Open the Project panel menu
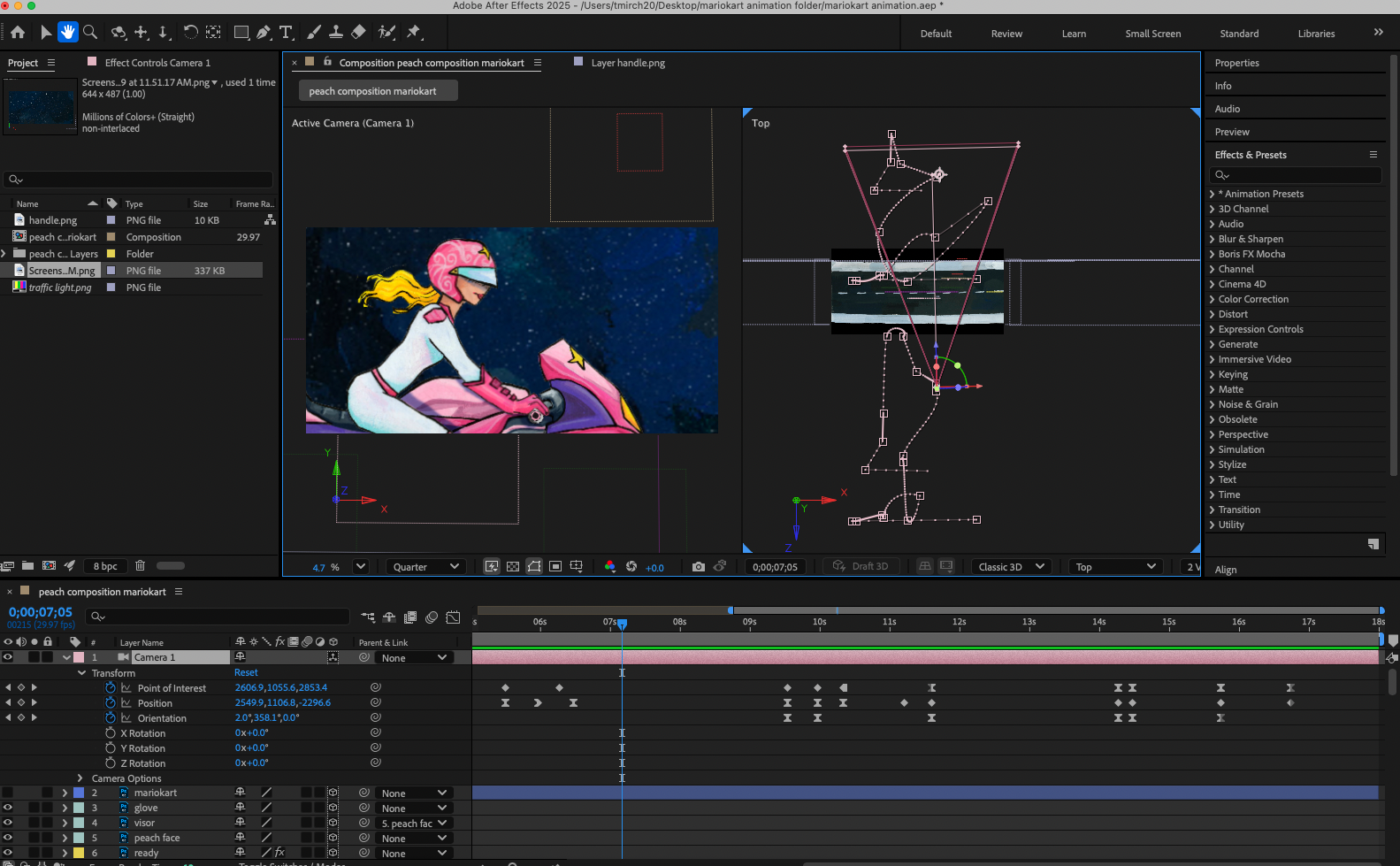 (51, 63)
